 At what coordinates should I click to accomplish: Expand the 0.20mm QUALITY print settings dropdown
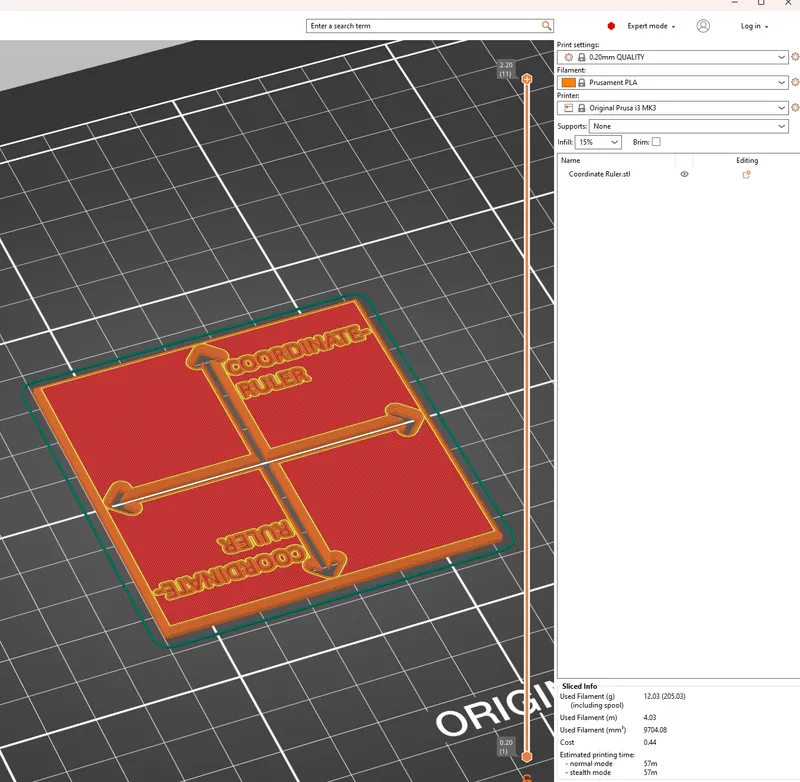(781, 57)
